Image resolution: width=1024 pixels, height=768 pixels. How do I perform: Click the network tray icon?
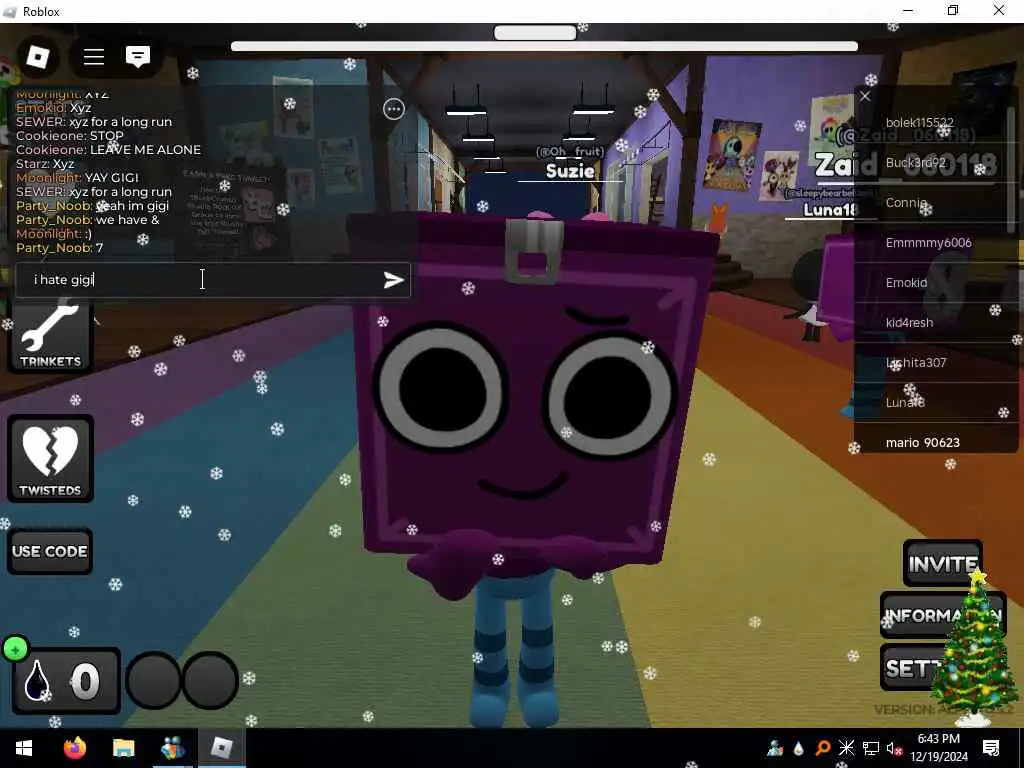871,748
